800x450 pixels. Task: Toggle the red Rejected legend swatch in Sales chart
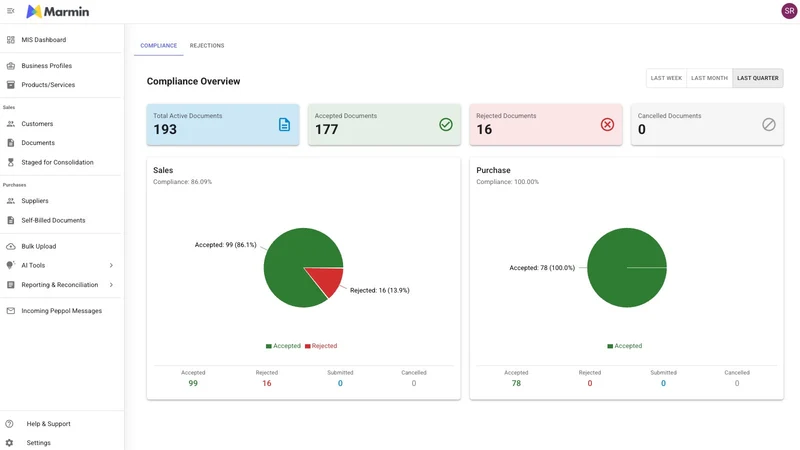[x=308, y=346]
